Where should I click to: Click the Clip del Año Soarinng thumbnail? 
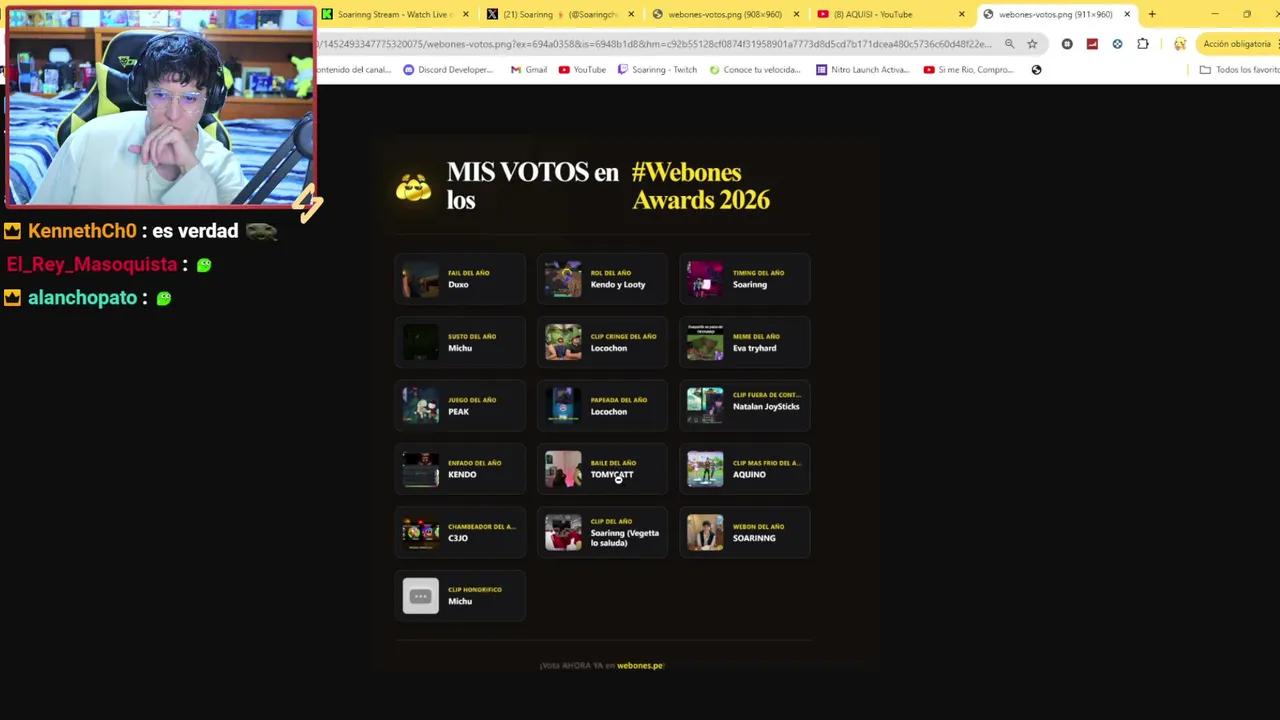tap(563, 532)
